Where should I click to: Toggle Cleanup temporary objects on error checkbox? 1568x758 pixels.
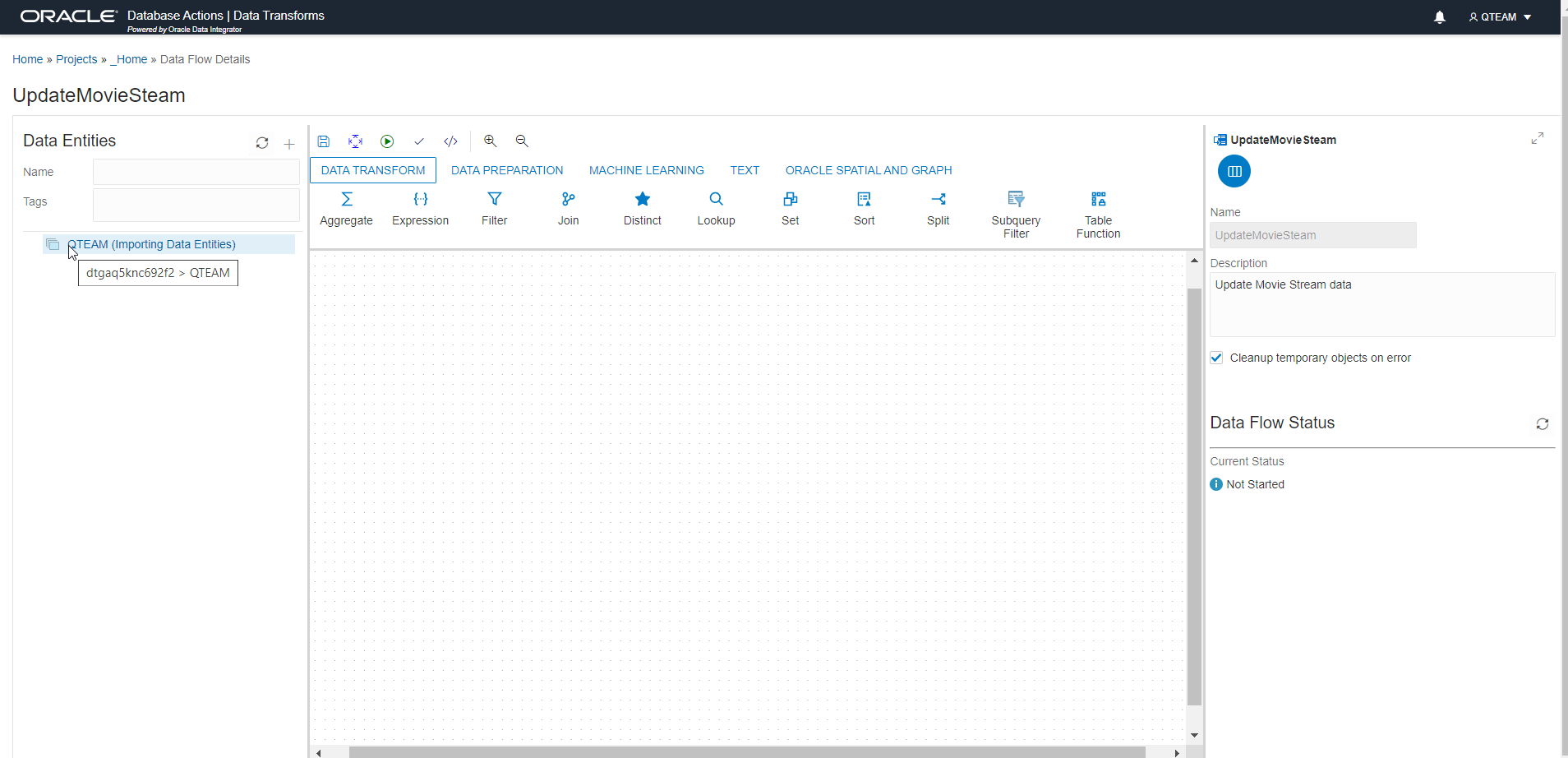pos(1217,358)
